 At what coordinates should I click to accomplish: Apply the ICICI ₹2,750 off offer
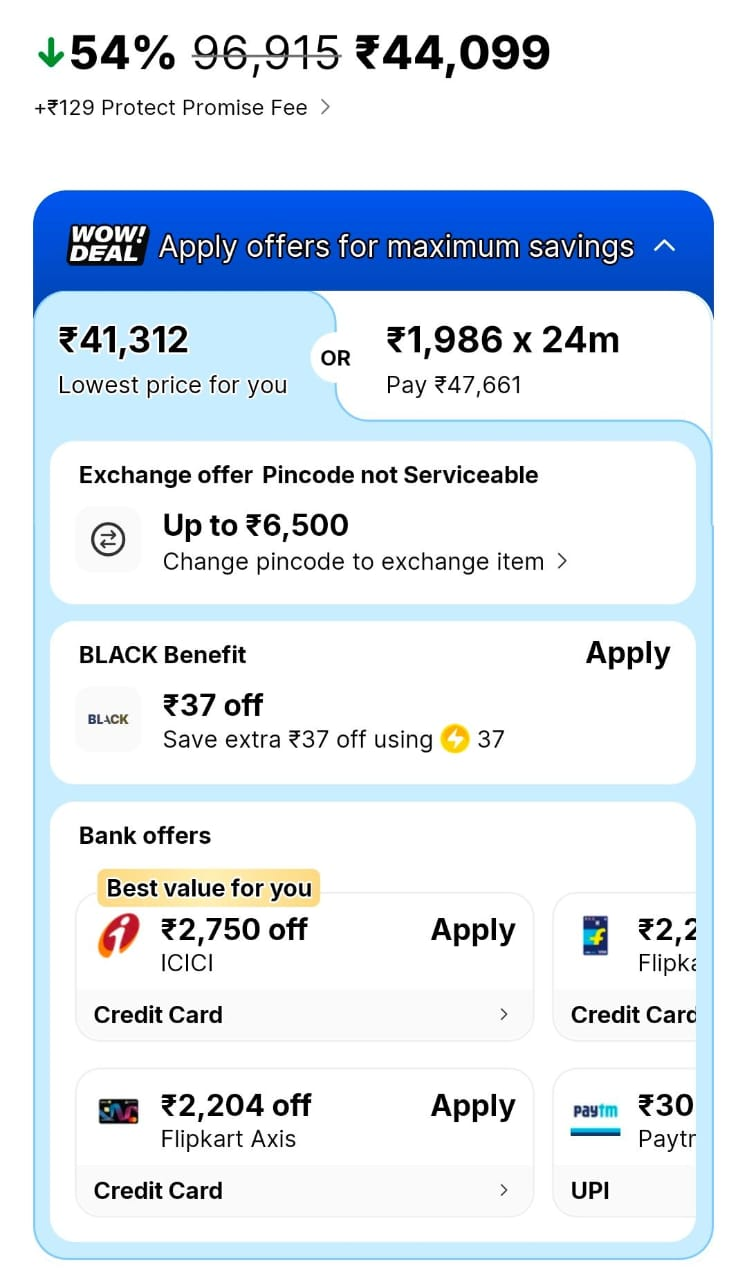(473, 930)
